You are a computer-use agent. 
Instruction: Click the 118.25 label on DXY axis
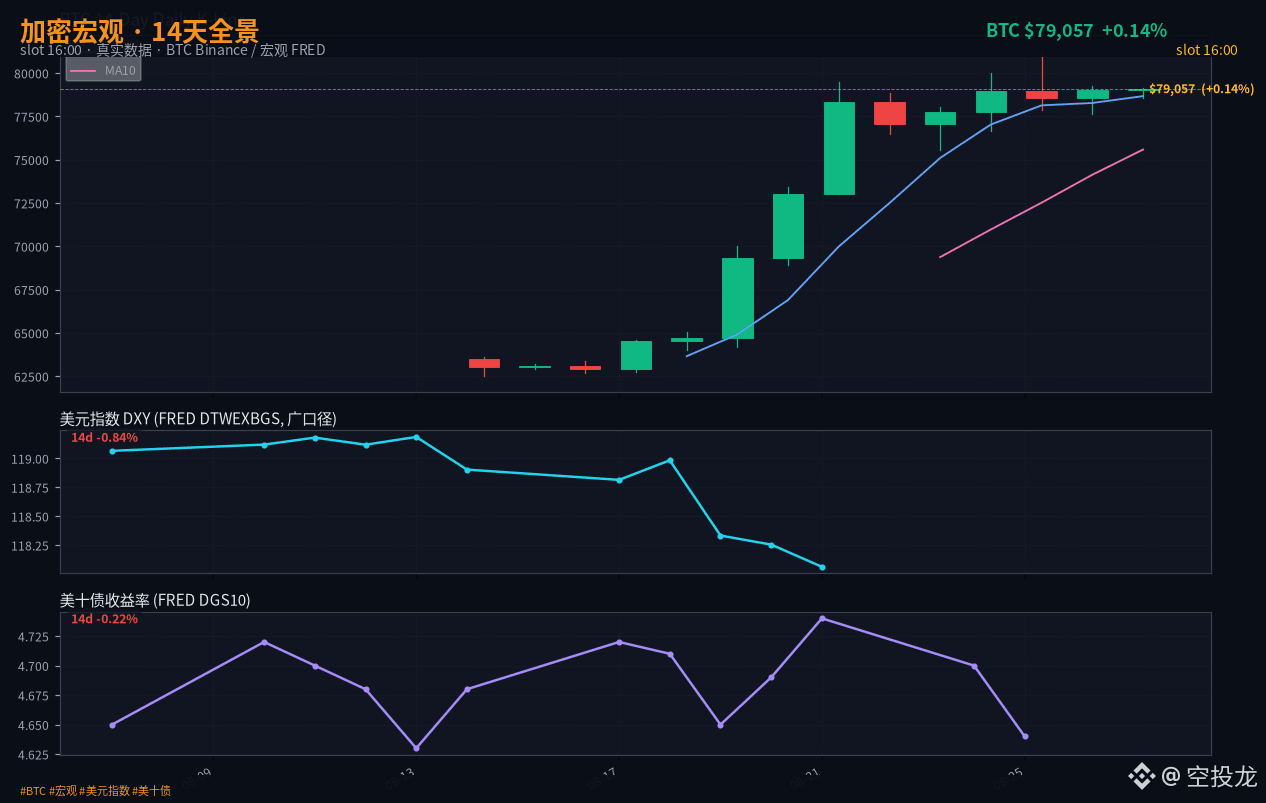coord(29,547)
